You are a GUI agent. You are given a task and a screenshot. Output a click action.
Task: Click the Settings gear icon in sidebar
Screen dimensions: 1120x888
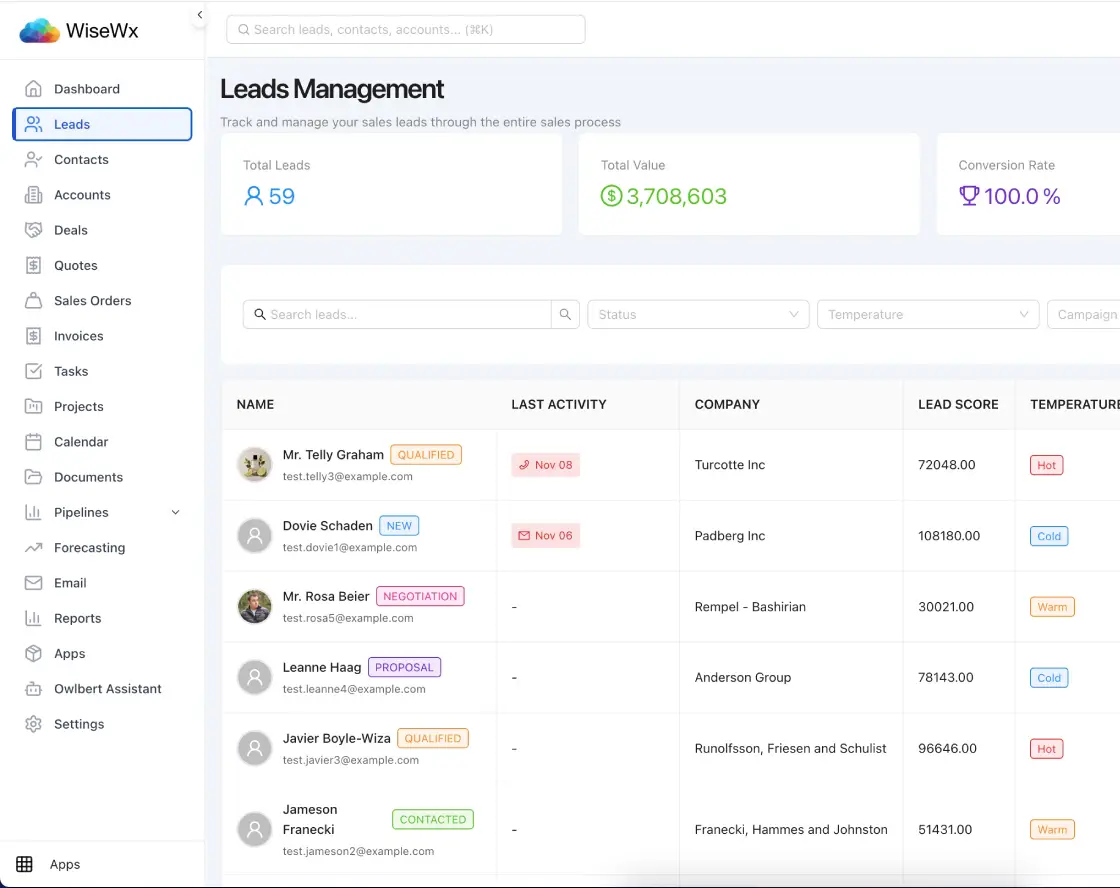pyautogui.click(x=34, y=724)
